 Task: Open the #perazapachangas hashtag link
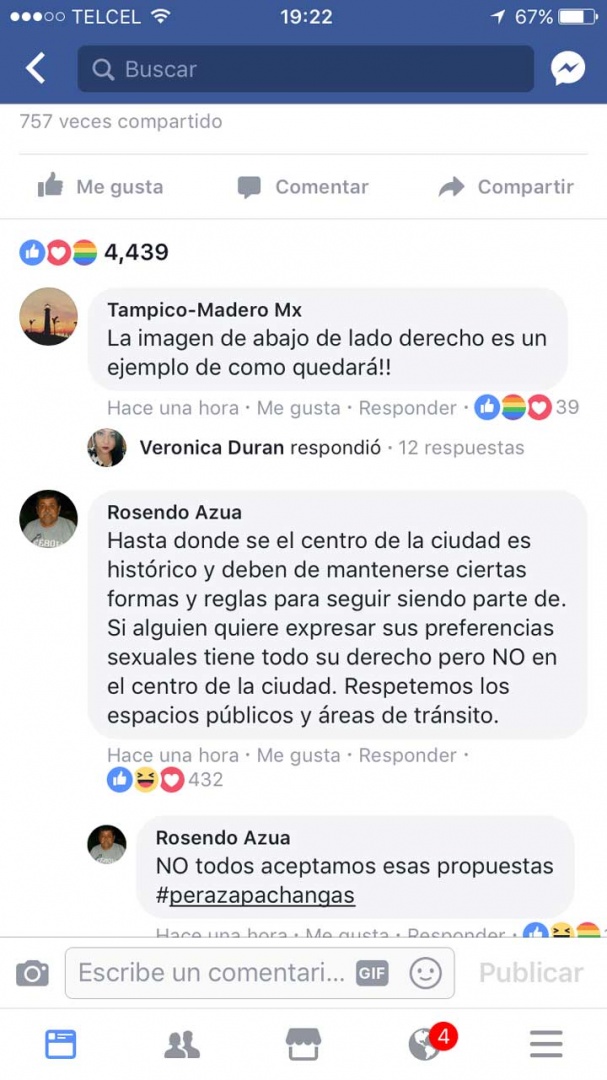pos(255,895)
